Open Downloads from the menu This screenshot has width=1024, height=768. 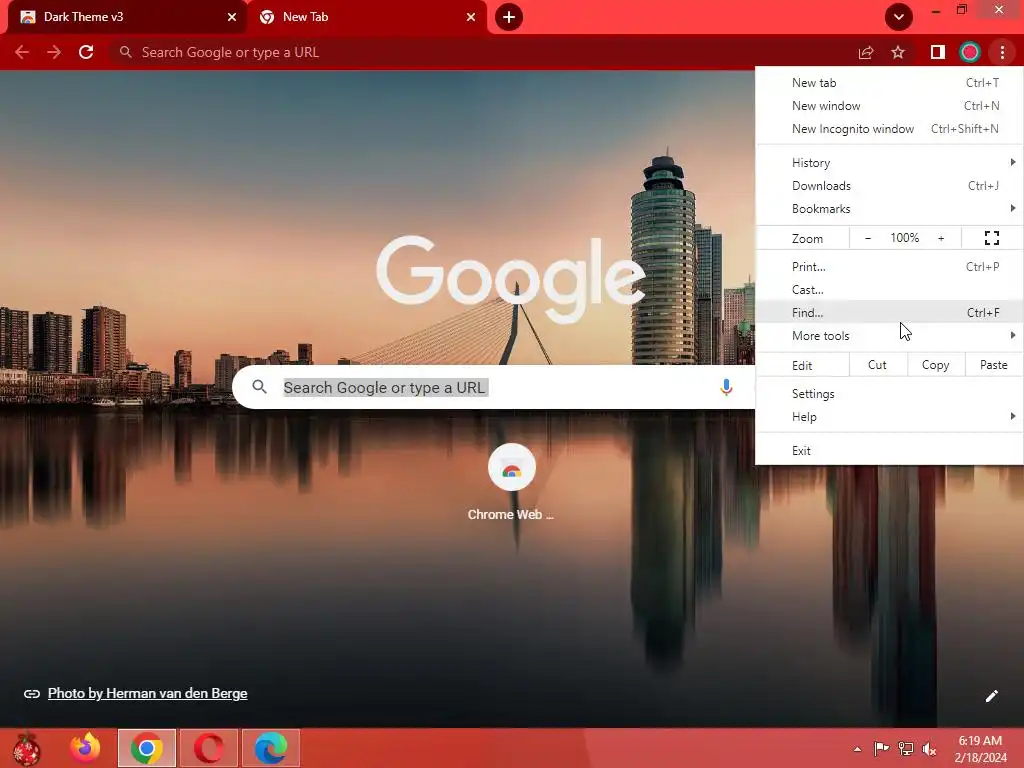(x=889, y=185)
